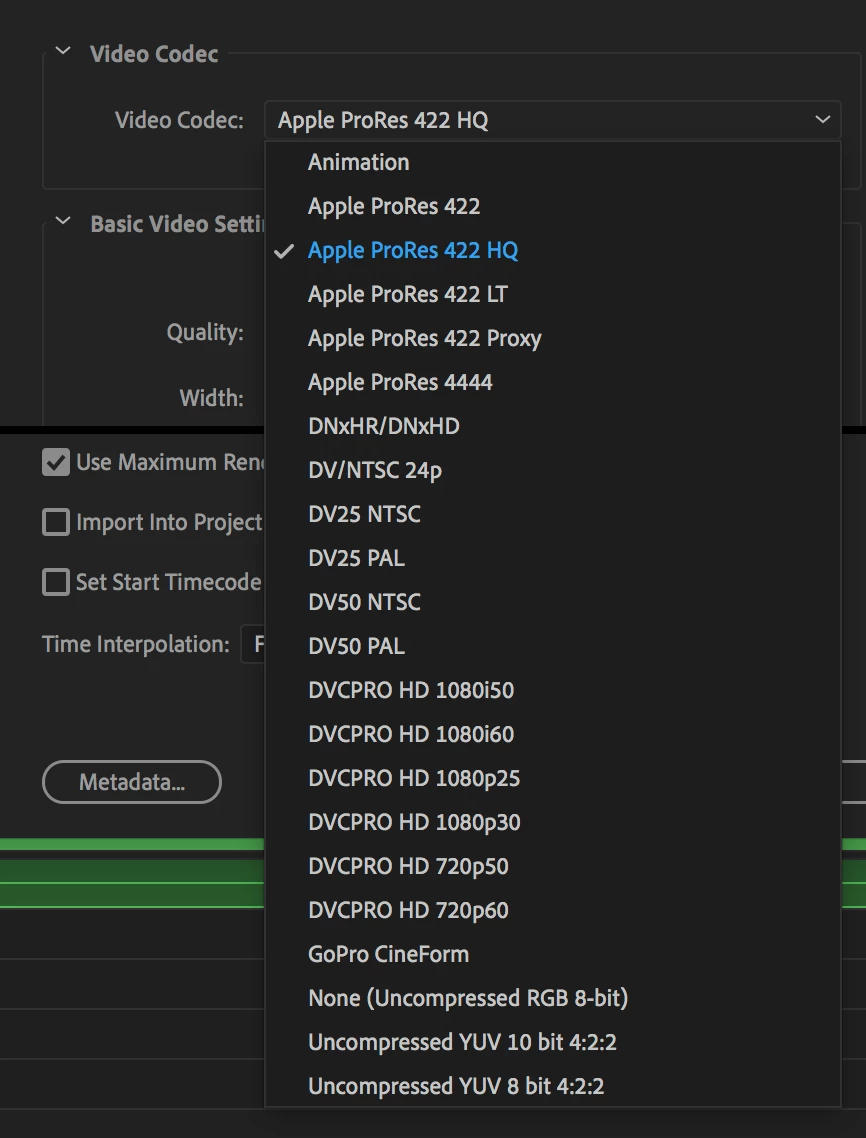Select DV/NTSC 24p option
Screen dimensions: 866x1138
[552, 470]
